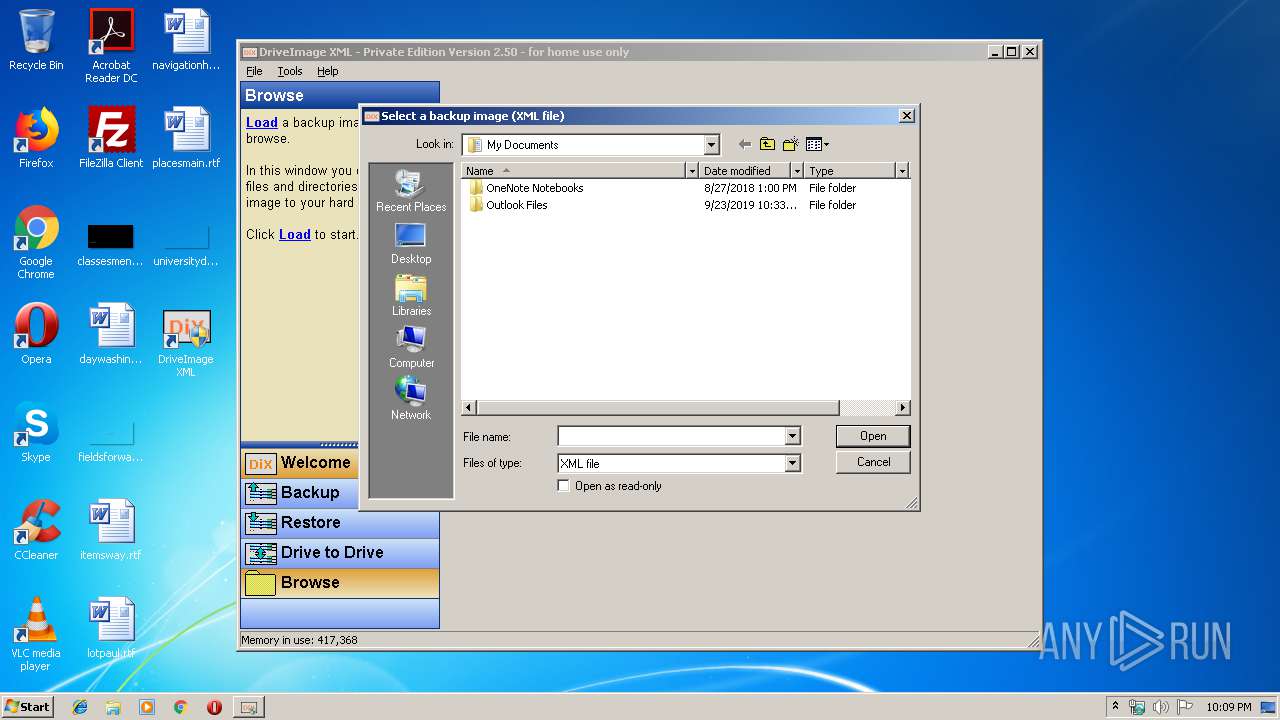Switch to the Drive to Drive panel
This screenshot has width=1280, height=720.
340,553
